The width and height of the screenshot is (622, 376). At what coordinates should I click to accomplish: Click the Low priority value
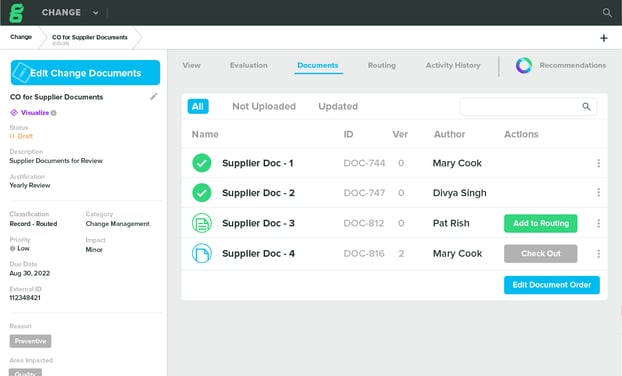tap(23, 248)
